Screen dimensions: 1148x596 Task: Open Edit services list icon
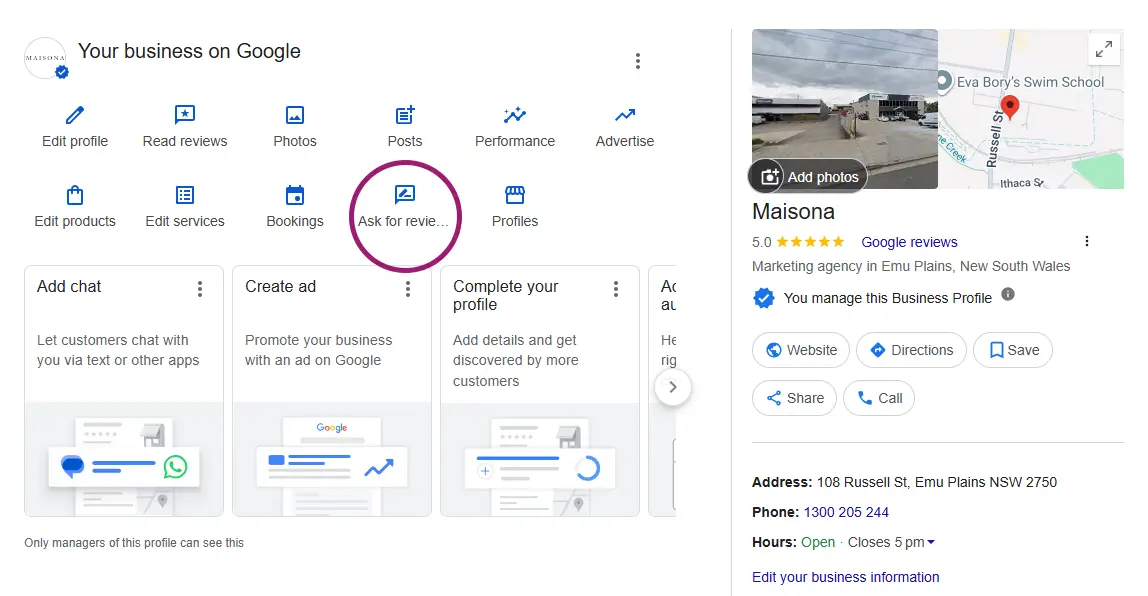tap(184, 195)
